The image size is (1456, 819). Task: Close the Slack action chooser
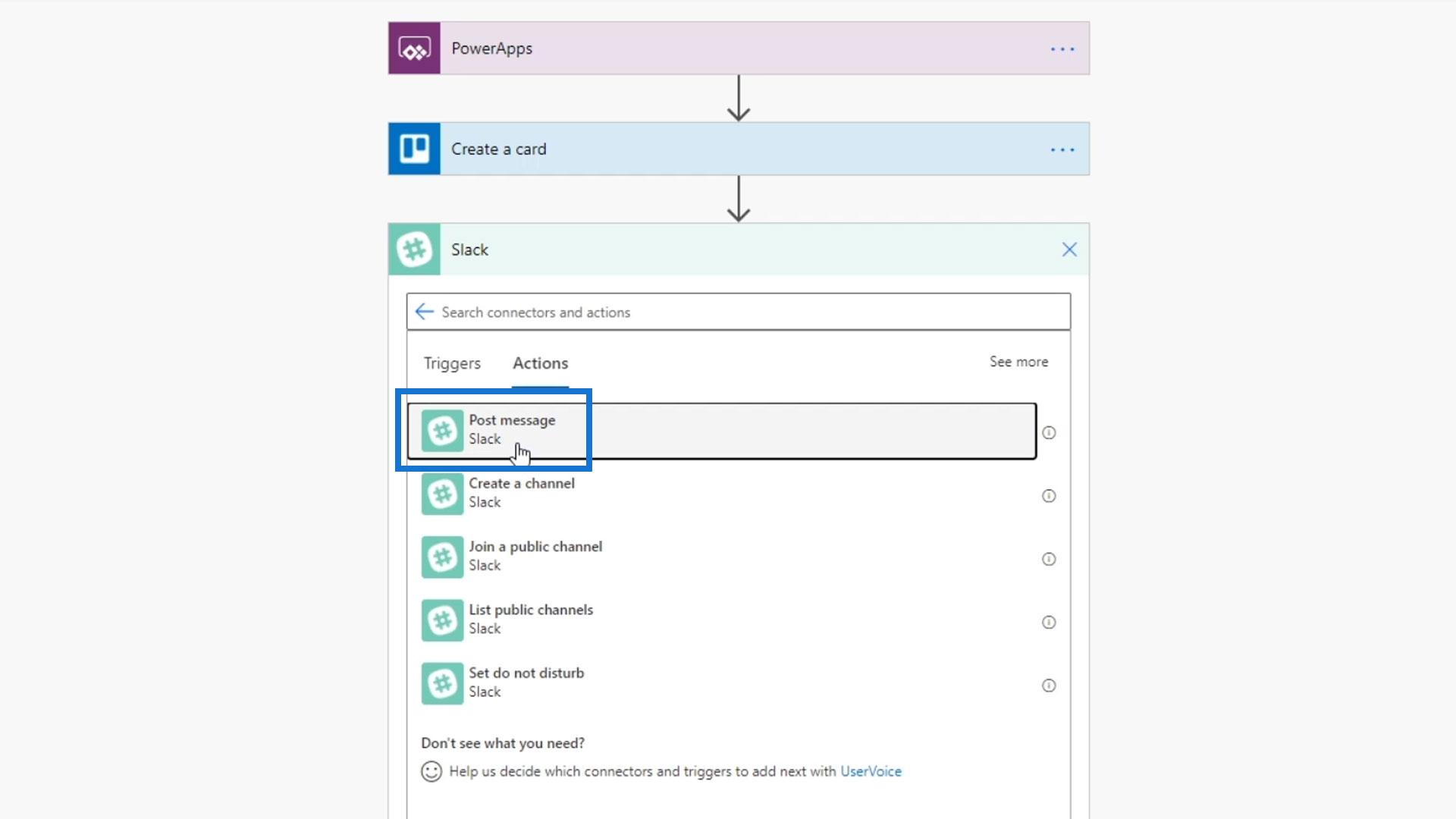click(1069, 249)
